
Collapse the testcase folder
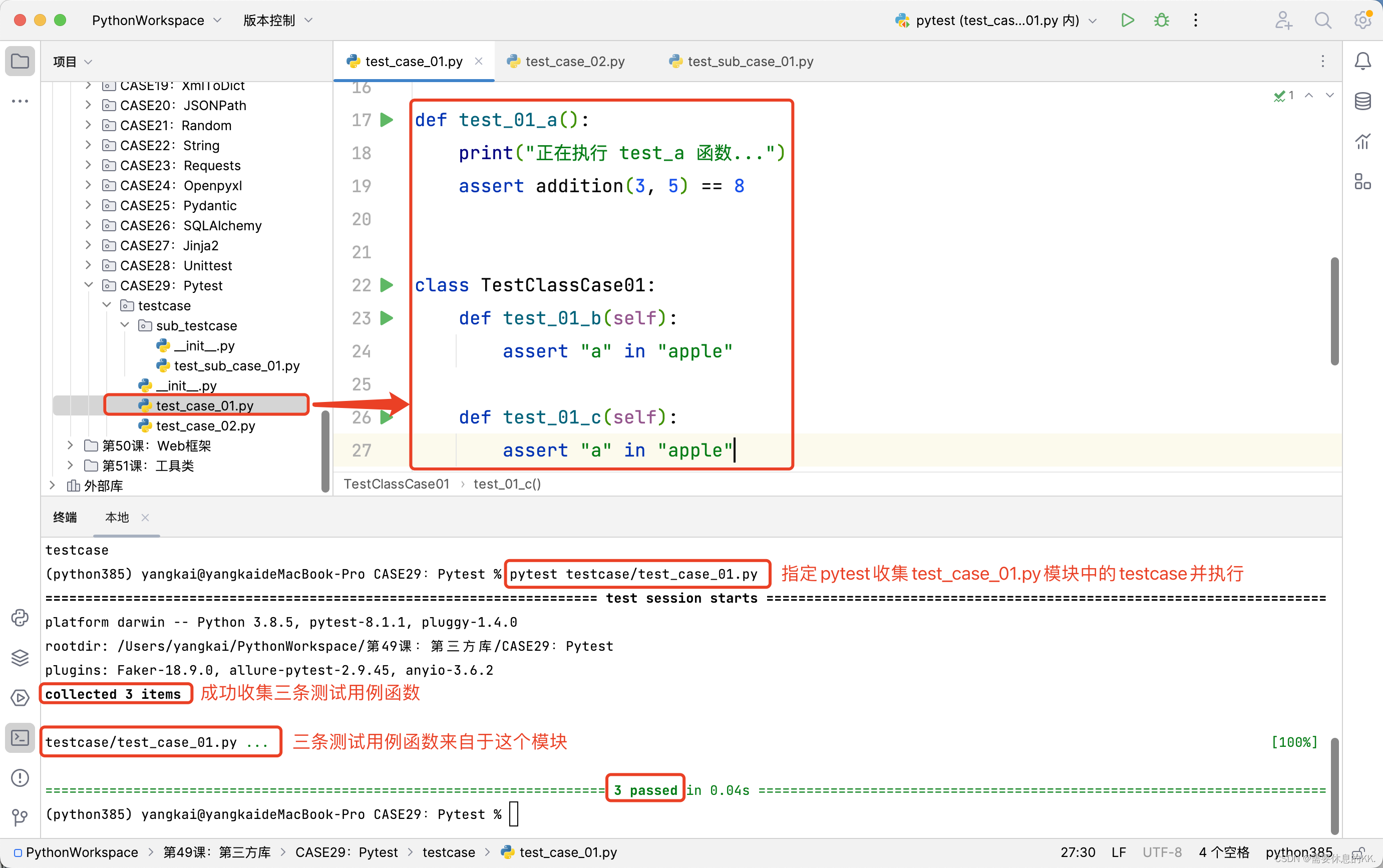coord(106,305)
